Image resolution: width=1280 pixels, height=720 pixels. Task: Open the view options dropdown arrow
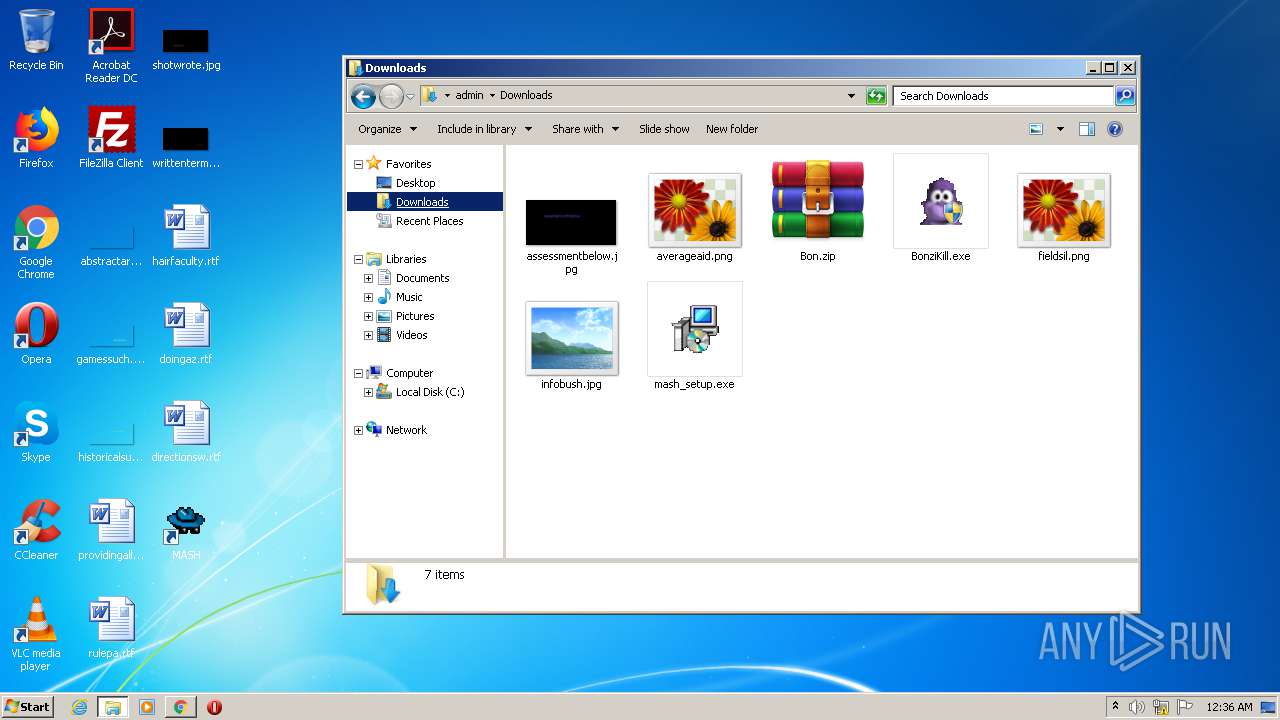tap(1060, 129)
